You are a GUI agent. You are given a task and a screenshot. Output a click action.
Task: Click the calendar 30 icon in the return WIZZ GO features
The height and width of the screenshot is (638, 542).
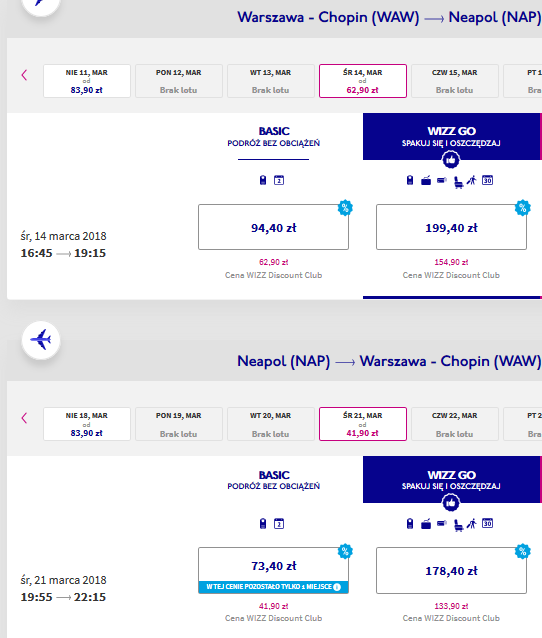(487, 523)
